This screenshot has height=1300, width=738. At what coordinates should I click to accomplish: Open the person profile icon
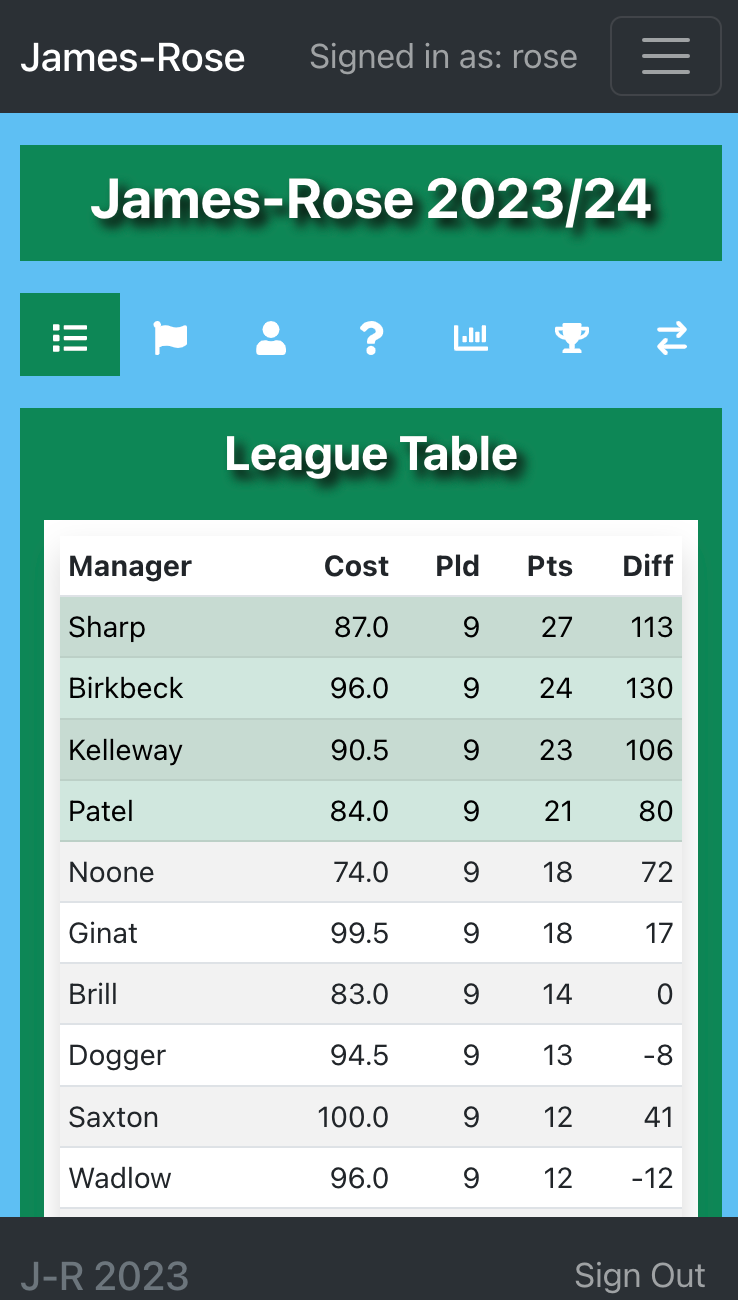click(271, 337)
